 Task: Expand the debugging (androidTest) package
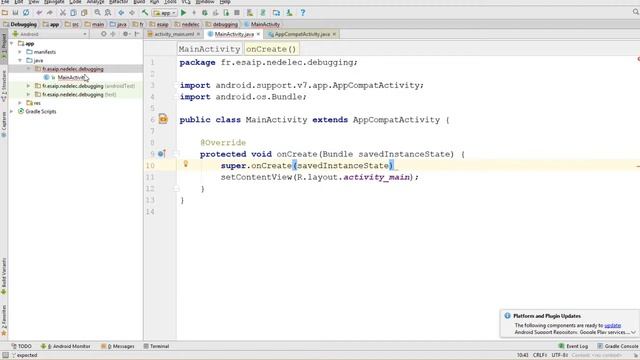(x=28, y=86)
